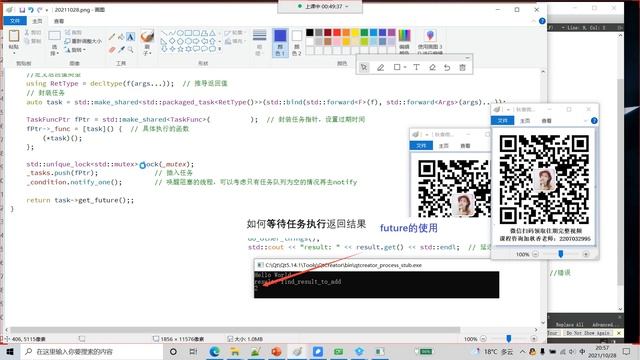Open the Edit colors rainbow icon
This screenshot has height=360, width=640.
coord(404,36)
